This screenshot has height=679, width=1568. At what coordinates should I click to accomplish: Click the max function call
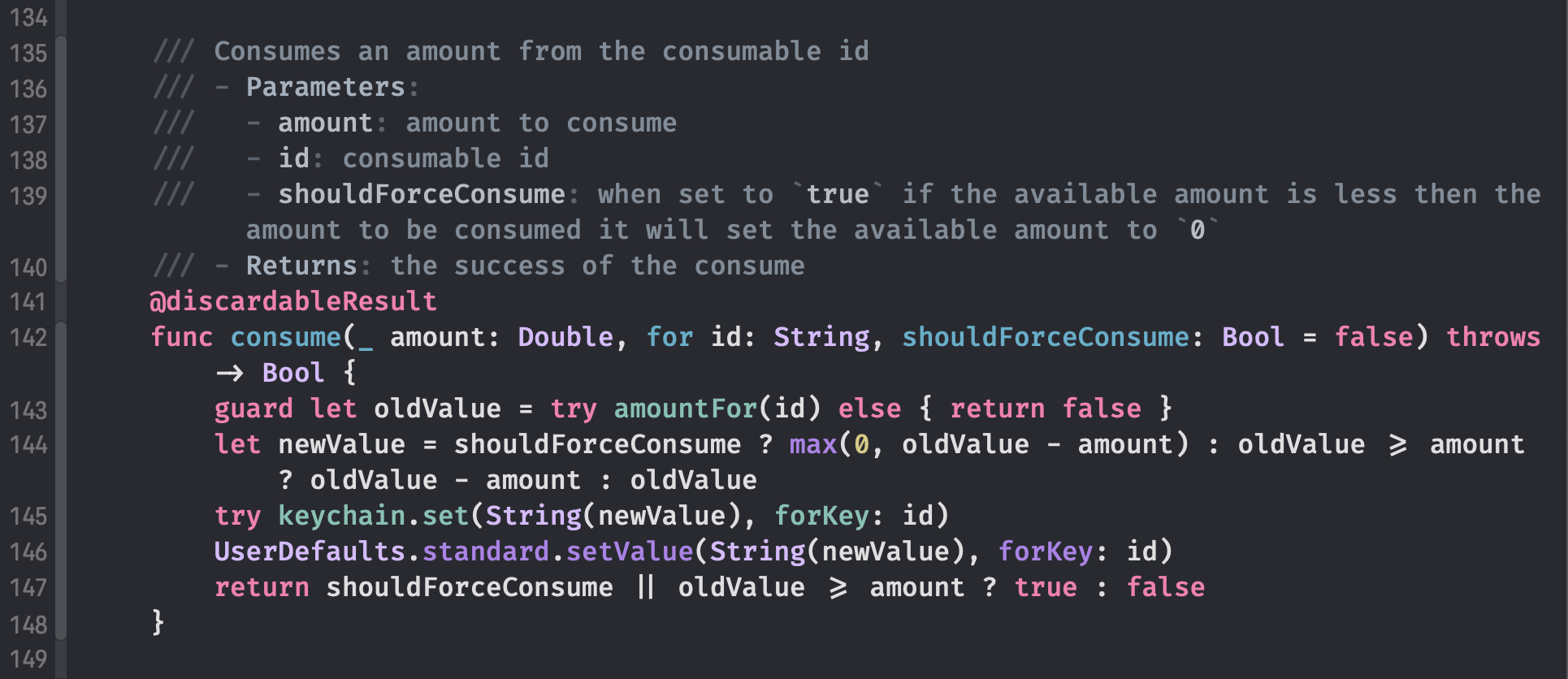point(812,444)
